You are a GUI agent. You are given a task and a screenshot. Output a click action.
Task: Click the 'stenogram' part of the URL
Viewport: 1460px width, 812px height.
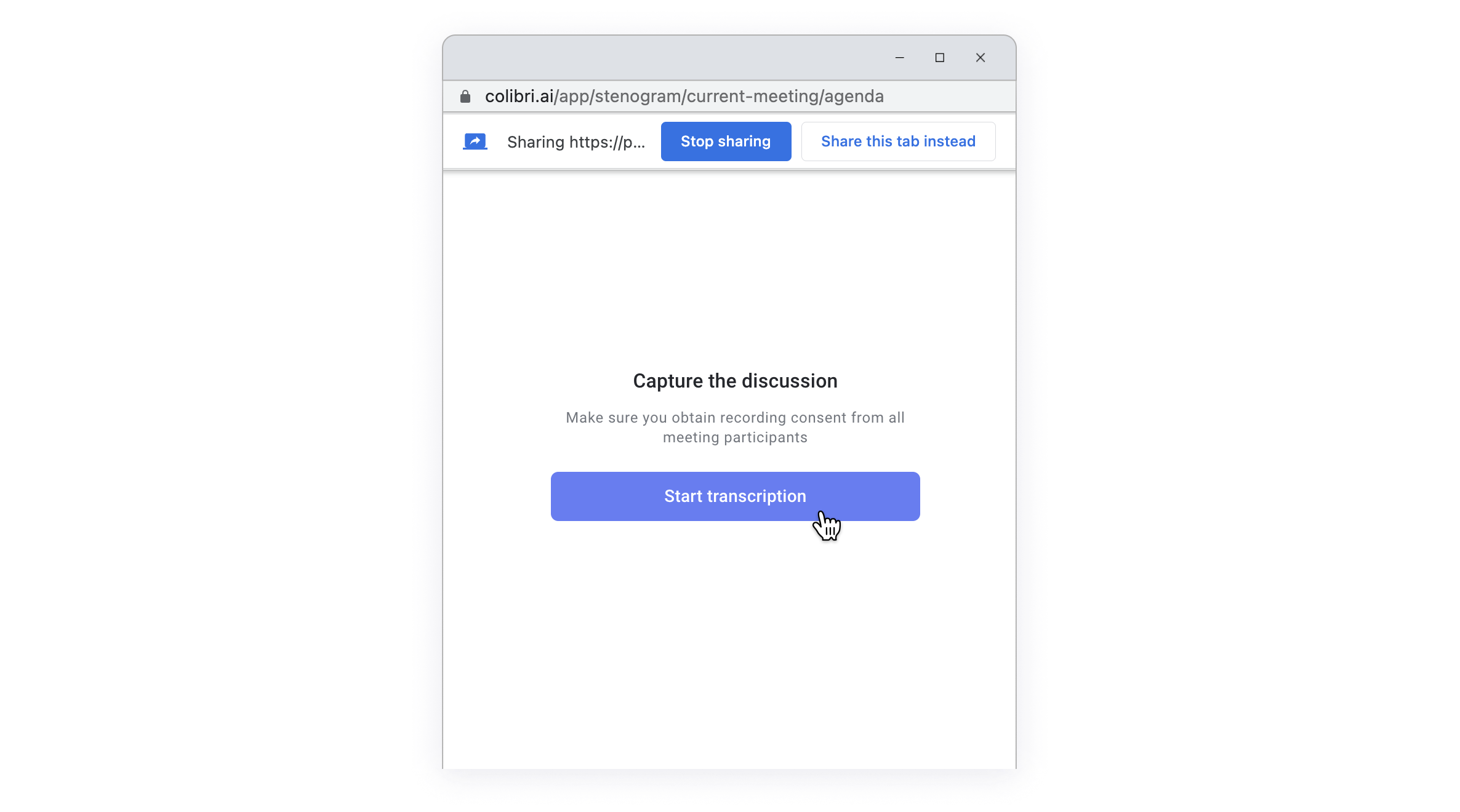(638, 97)
